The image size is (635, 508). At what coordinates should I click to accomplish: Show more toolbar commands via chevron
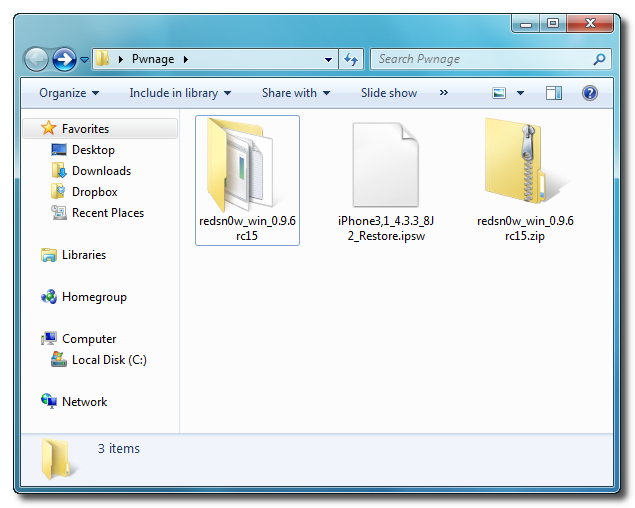click(x=443, y=93)
